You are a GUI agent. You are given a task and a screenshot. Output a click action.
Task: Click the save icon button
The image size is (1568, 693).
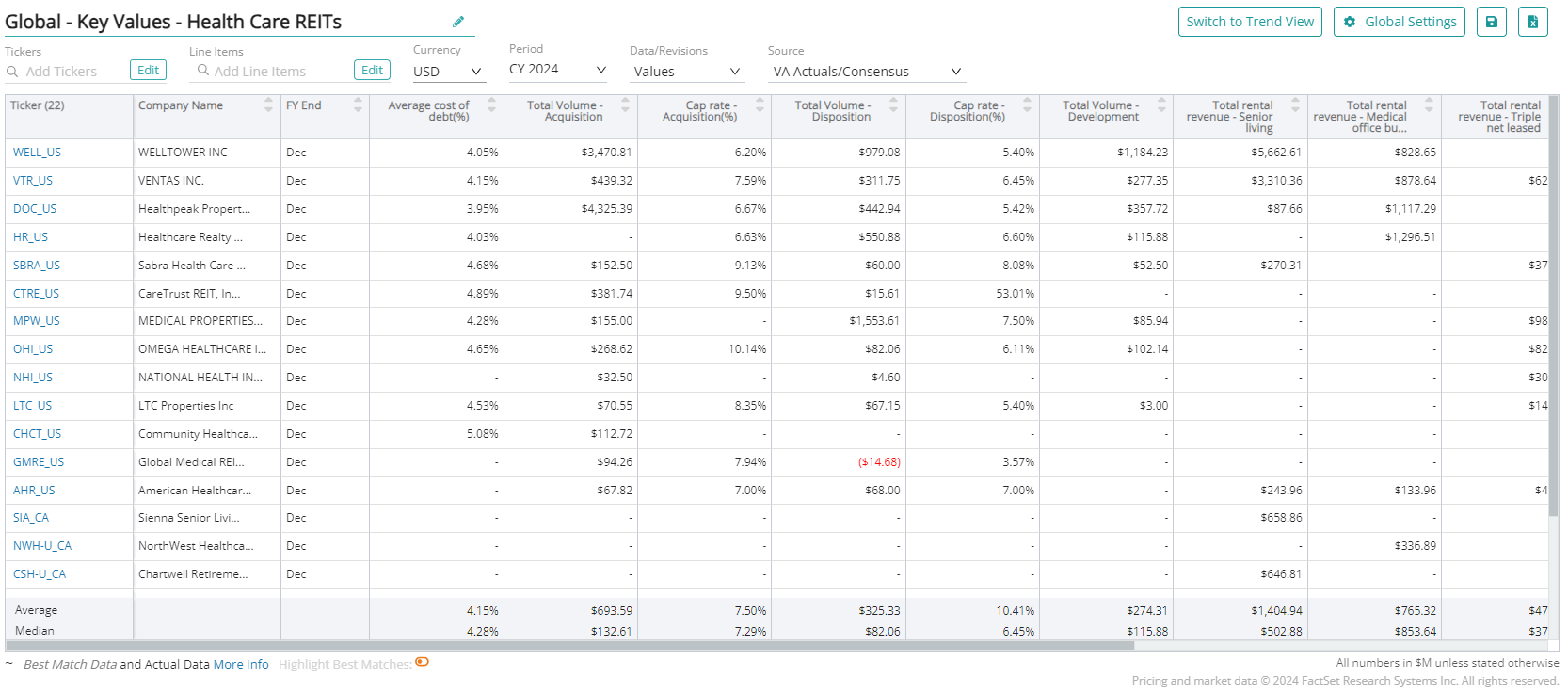pyautogui.click(x=1492, y=22)
